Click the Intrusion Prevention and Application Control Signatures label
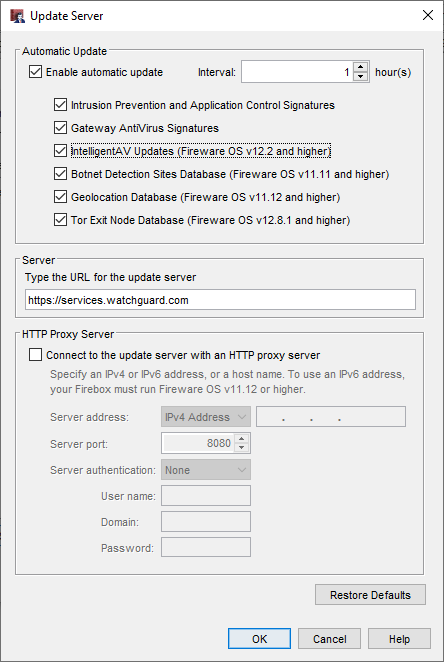This screenshot has width=444, height=662. (203, 105)
